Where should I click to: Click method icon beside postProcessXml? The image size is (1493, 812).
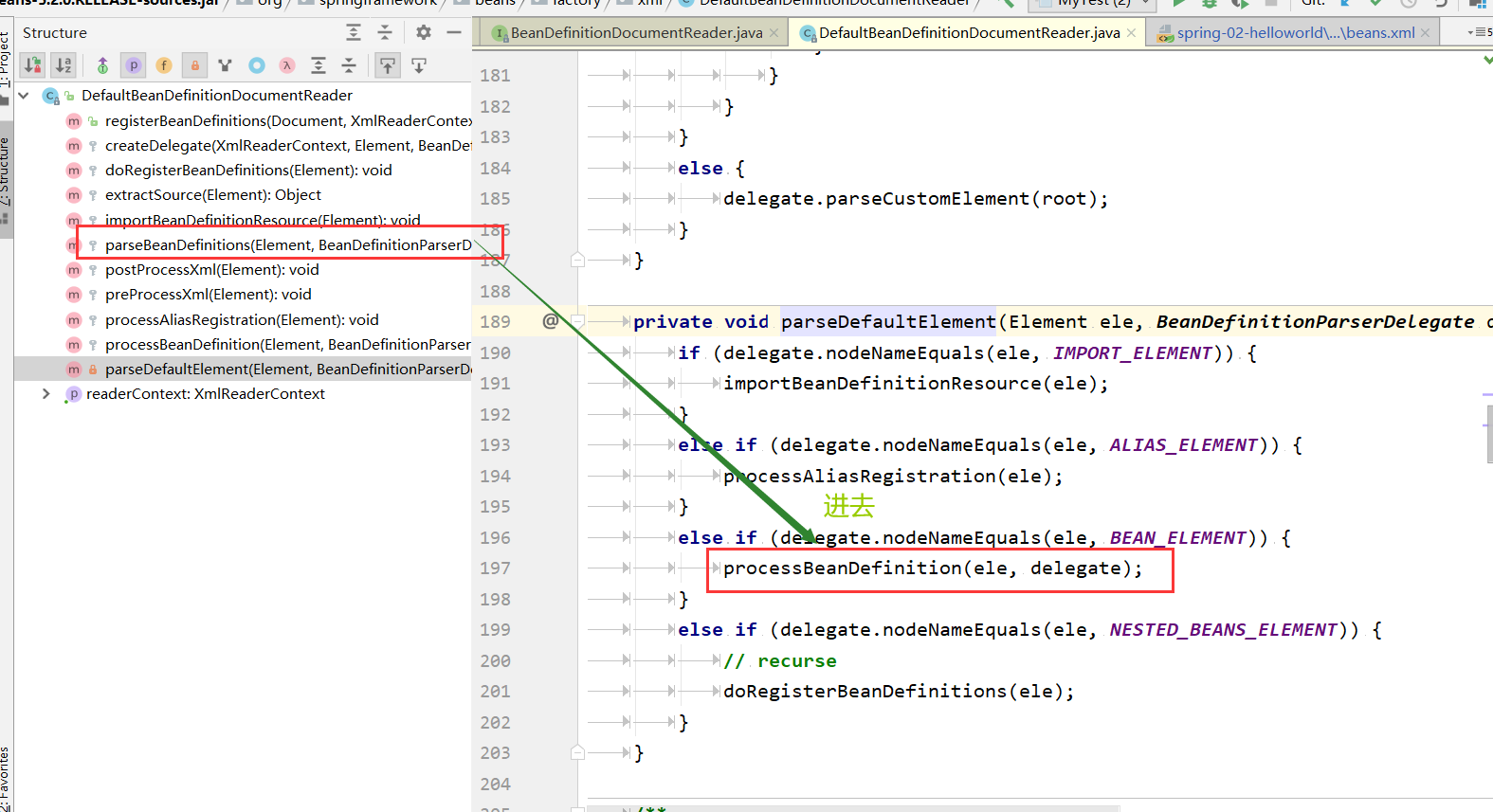pyautogui.click(x=74, y=270)
